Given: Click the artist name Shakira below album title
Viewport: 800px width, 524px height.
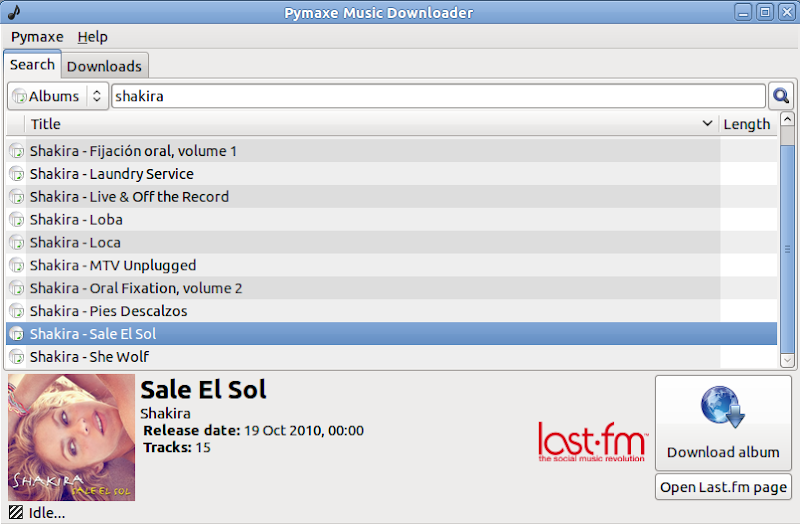Looking at the screenshot, I should 165,413.
